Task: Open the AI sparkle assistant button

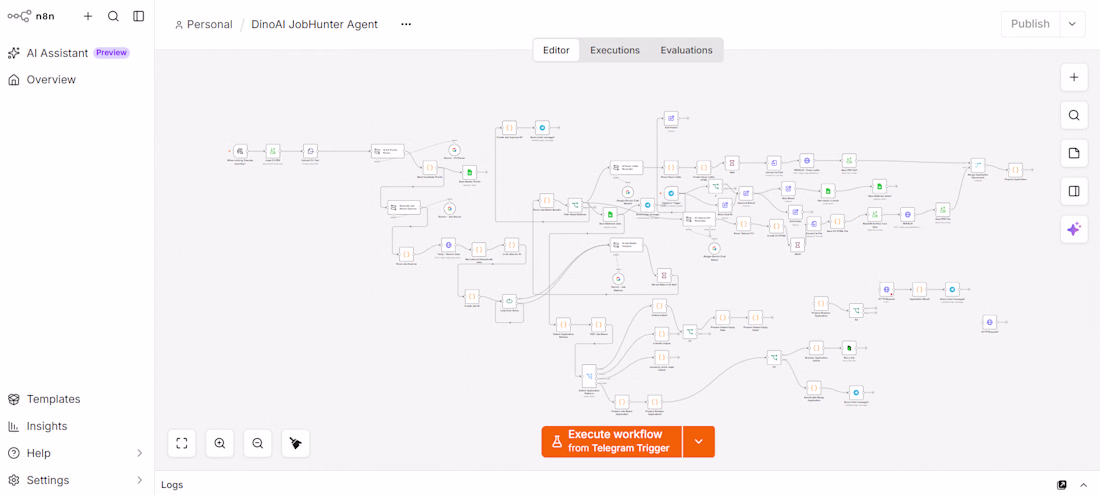Action: pyautogui.click(x=1073, y=229)
